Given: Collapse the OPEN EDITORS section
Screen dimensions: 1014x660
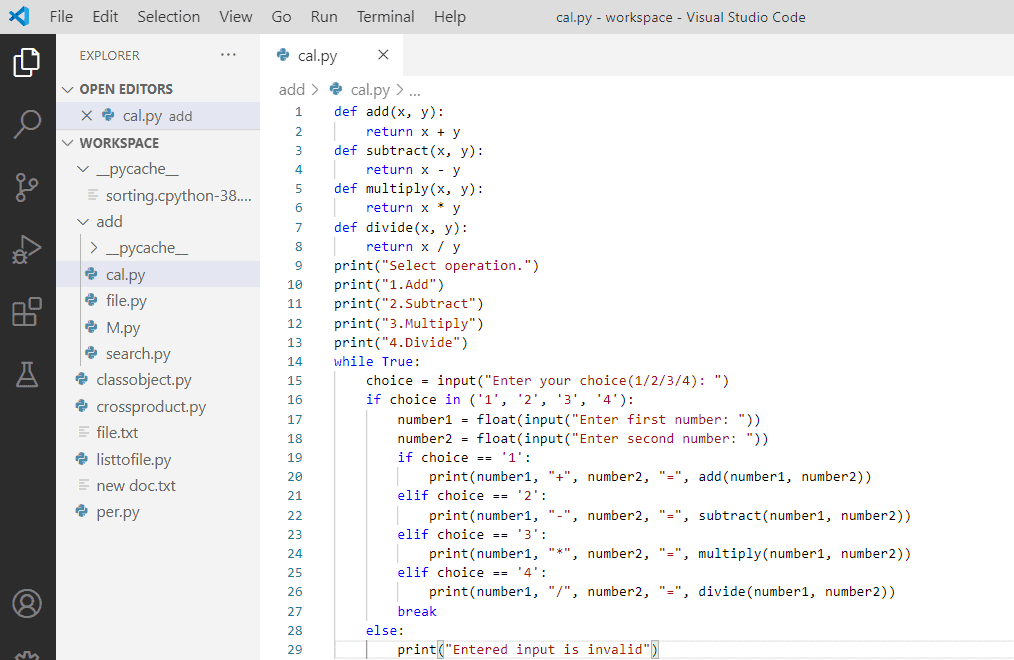Looking at the screenshot, I should click(68, 89).
